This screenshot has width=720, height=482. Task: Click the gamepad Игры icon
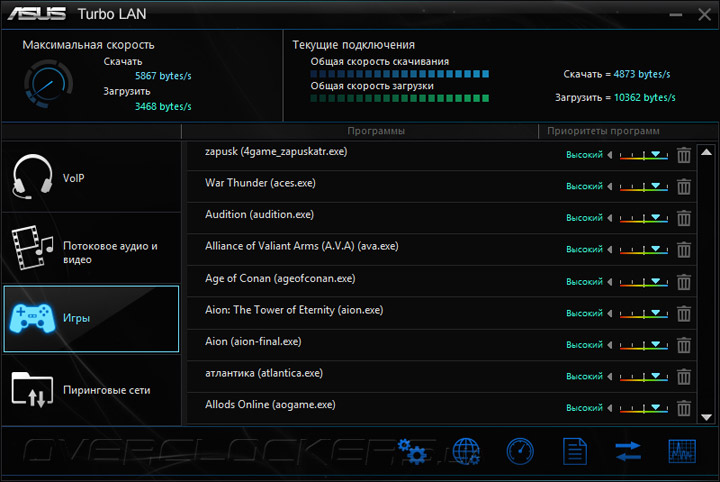point(32,318)
